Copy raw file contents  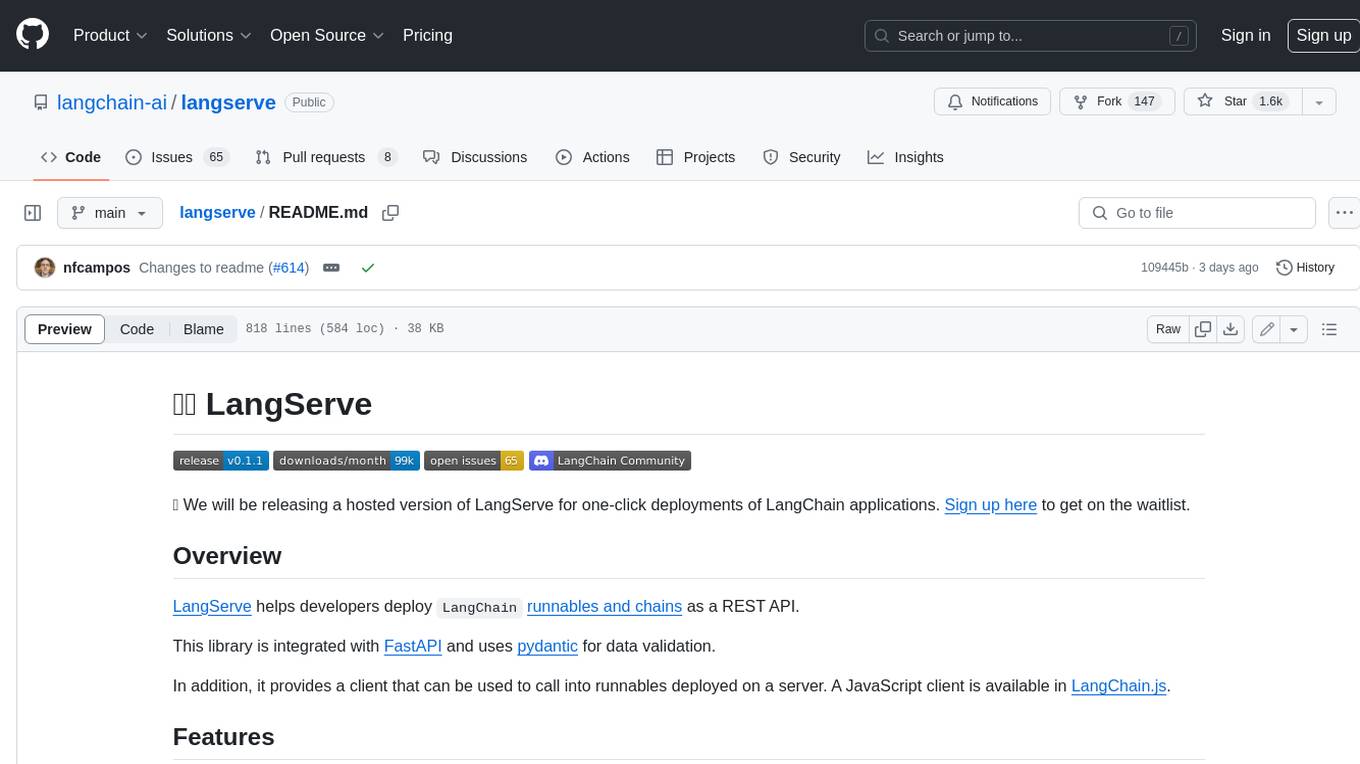coord(1203,329)
